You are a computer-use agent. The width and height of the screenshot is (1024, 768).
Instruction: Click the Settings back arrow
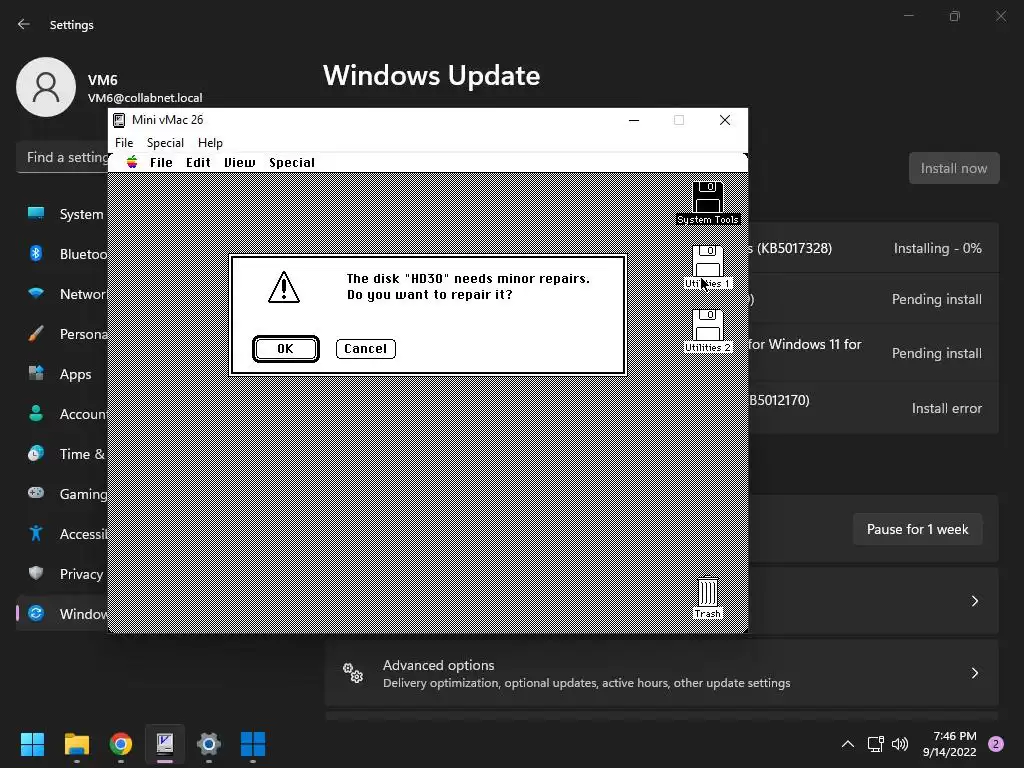pos(24,24)
